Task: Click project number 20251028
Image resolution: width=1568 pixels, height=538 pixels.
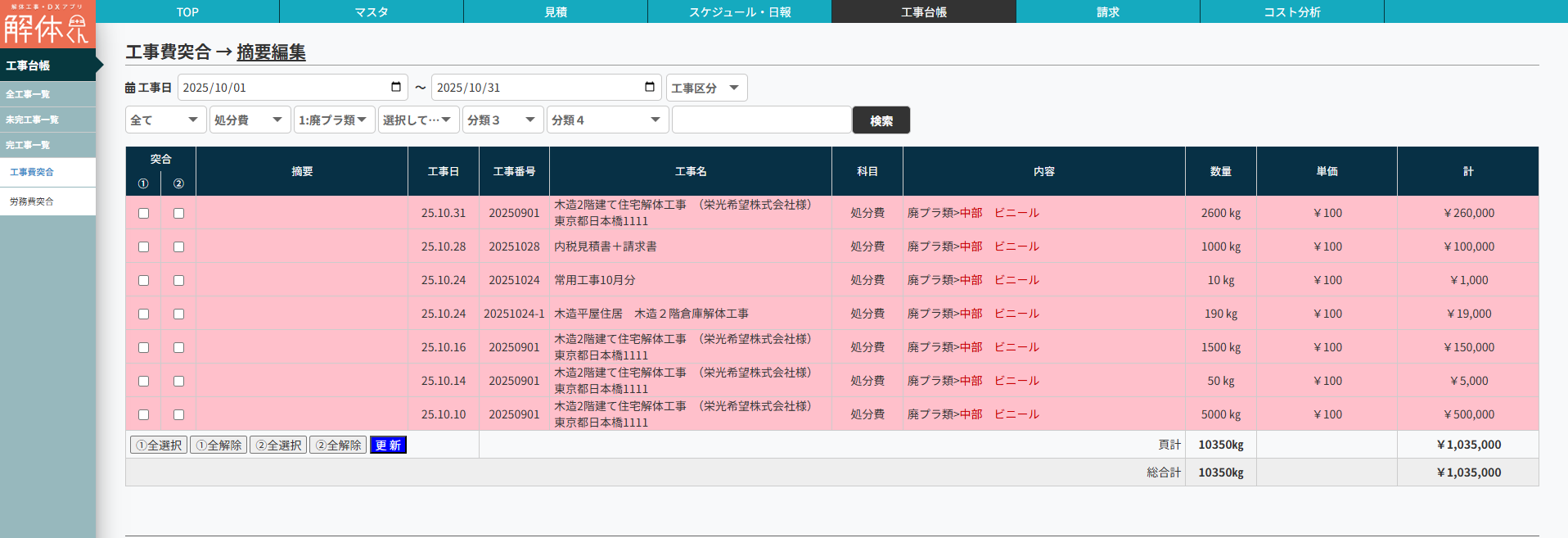Action: (x=514, y=246)
